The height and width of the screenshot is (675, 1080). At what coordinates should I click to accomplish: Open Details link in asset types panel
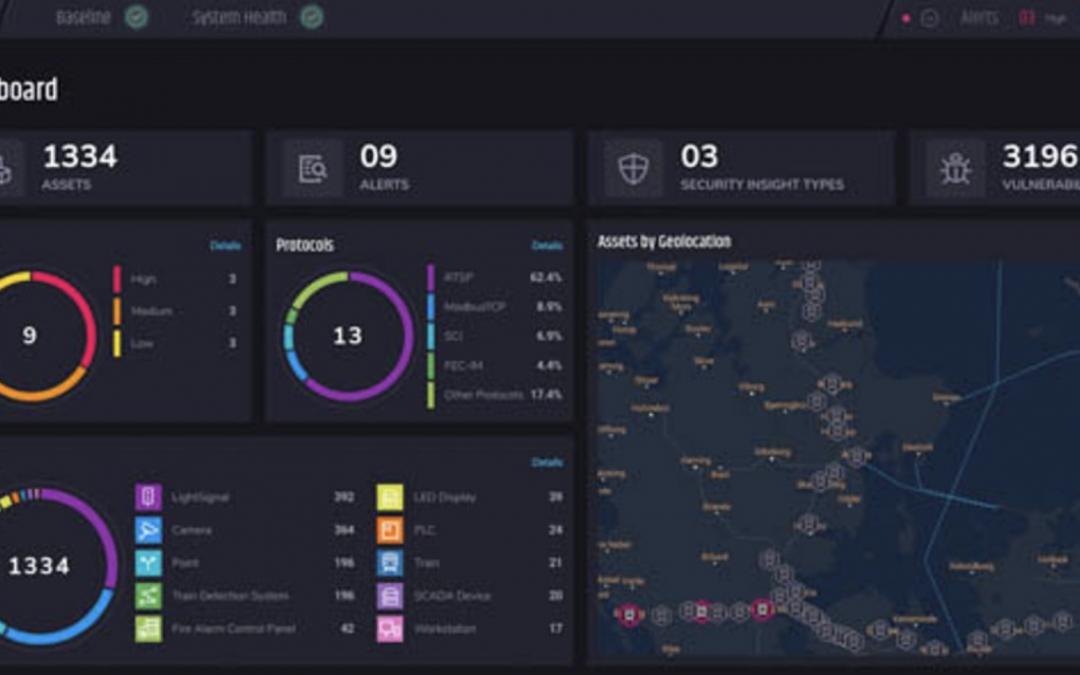point(547,463)
